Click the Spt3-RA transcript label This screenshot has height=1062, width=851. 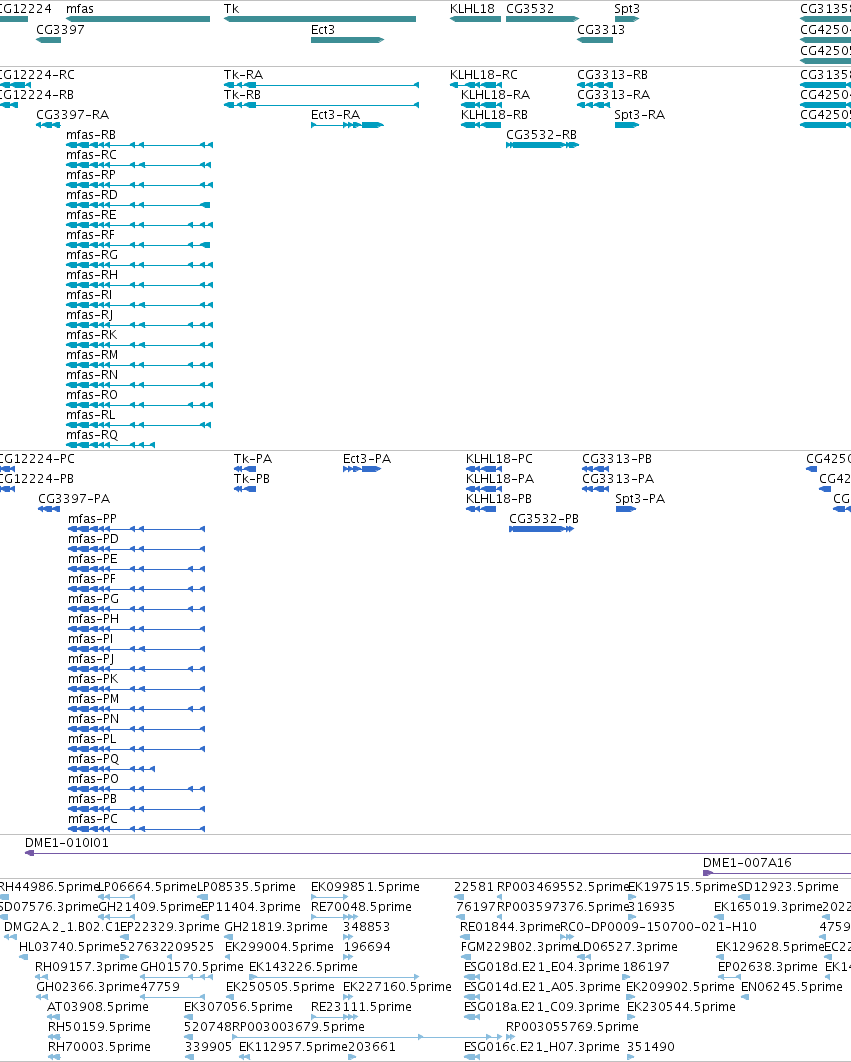[640, 114]
